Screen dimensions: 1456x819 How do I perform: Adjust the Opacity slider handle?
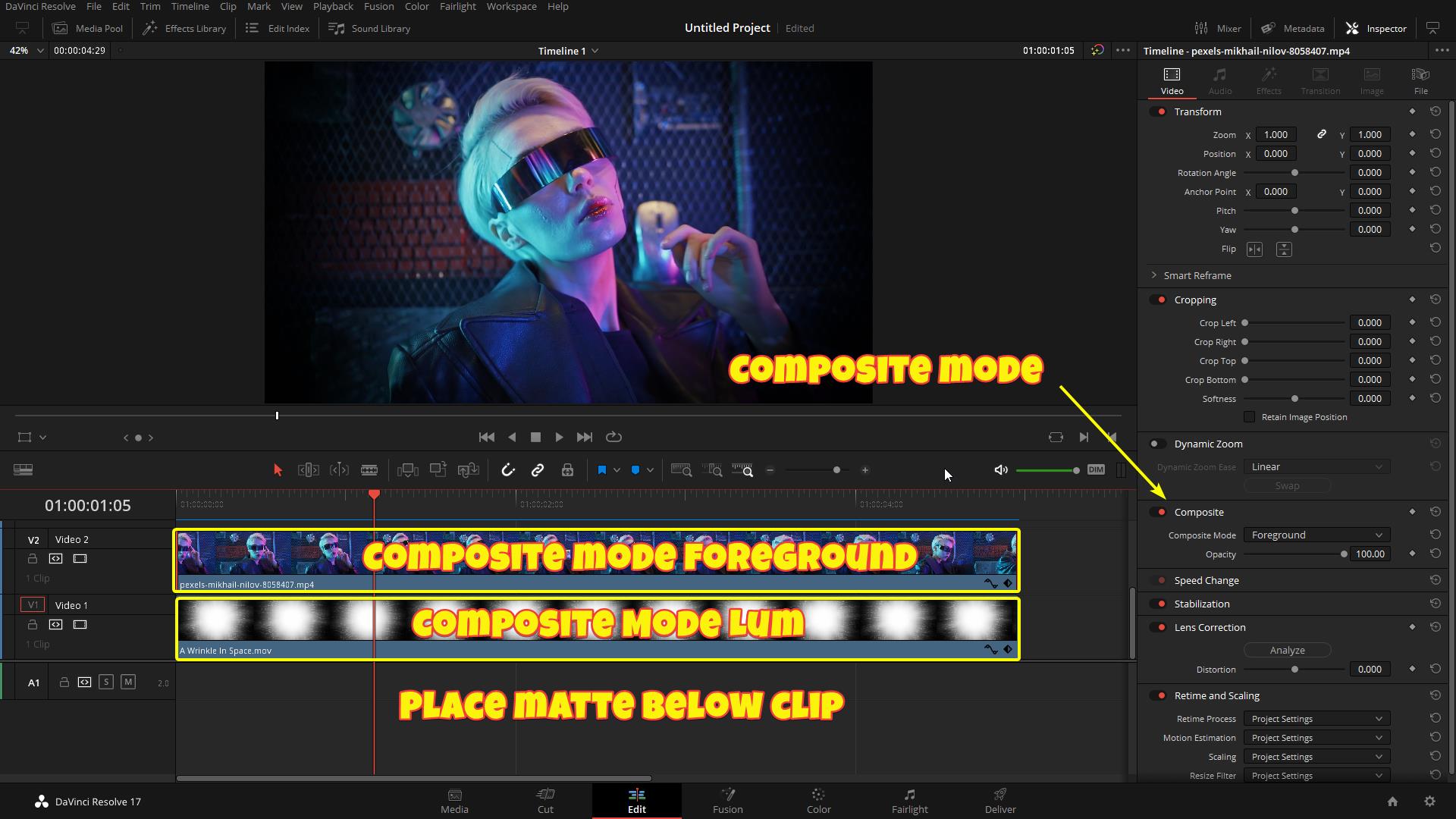click(1344, 554)
